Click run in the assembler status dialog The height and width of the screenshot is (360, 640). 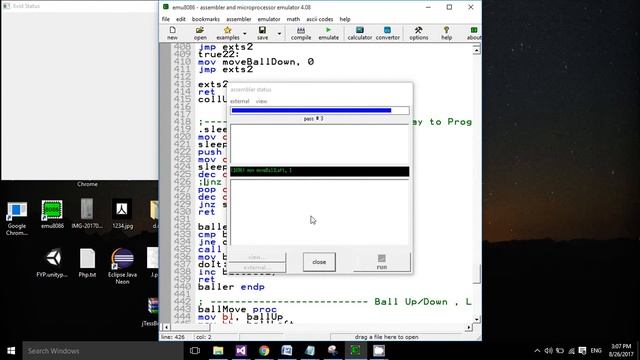click(x=382, y=262)
